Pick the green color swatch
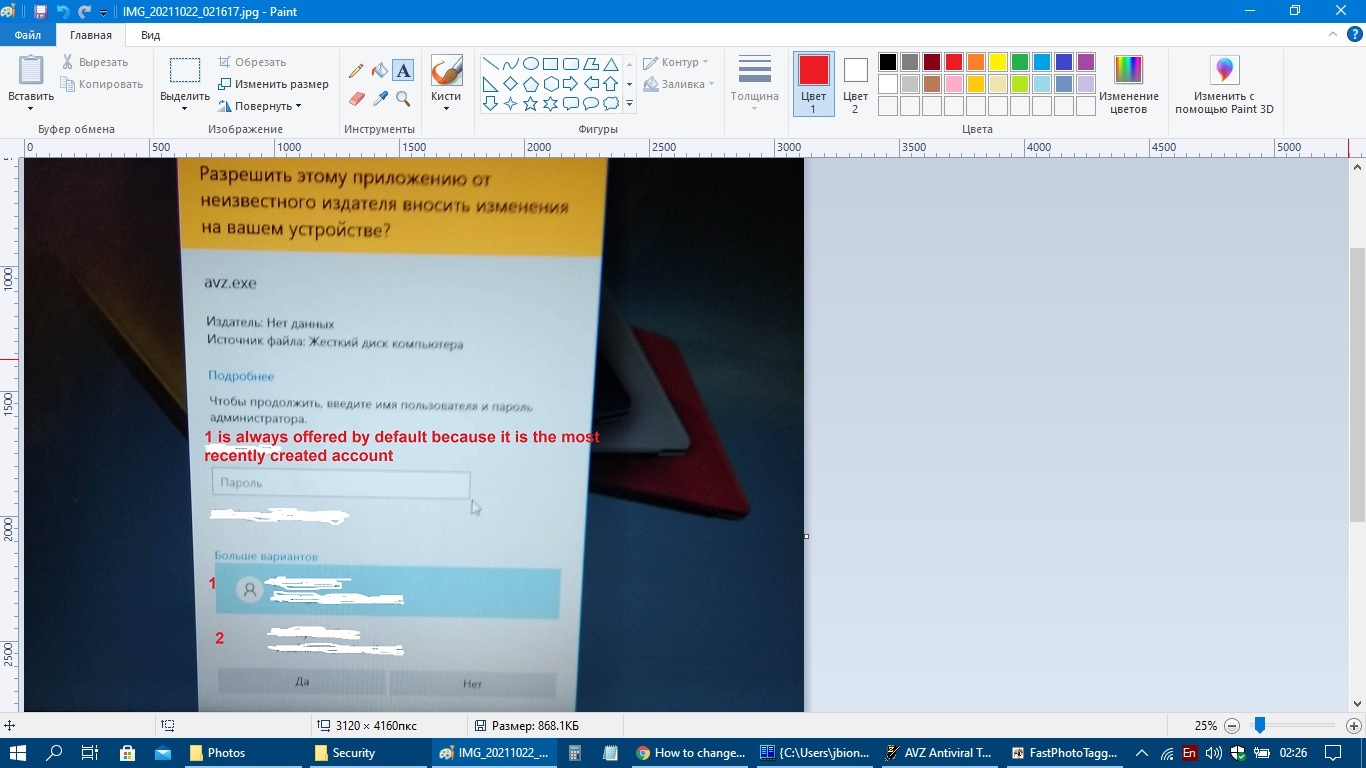Viewport: 1366px width, 768px height. [x=1020, y=62]
